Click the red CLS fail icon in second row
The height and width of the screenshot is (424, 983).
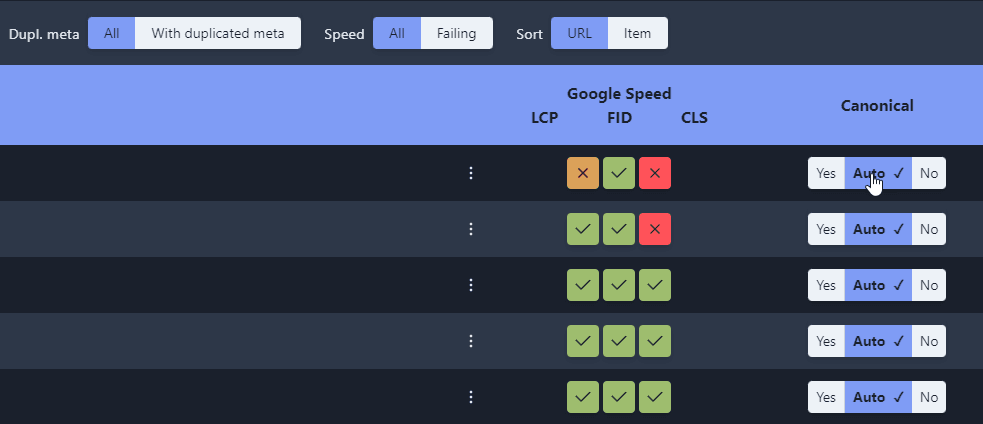click(x=655, y=229)
